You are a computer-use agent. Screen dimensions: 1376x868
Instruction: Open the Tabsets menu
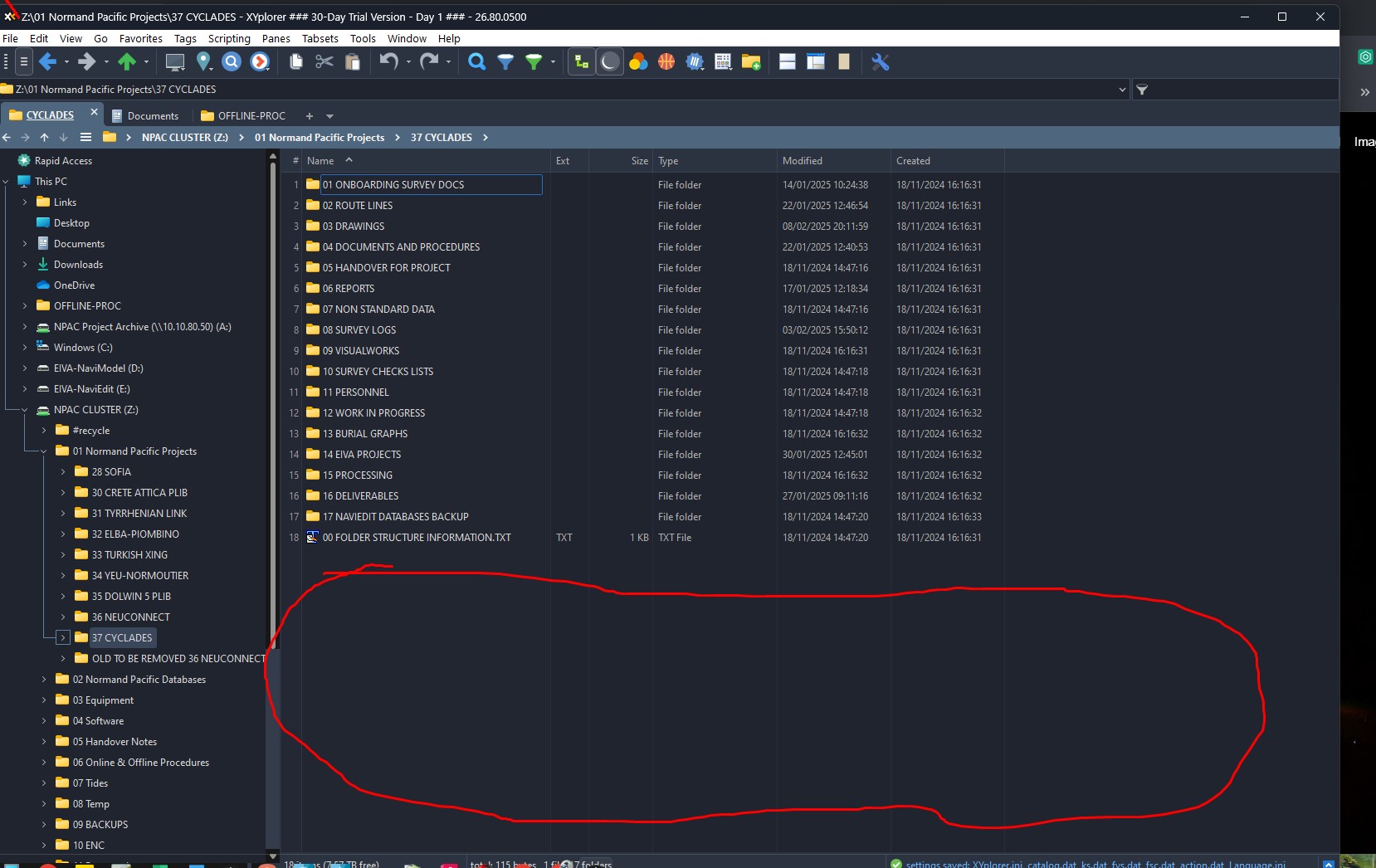[x=320, y=38]
